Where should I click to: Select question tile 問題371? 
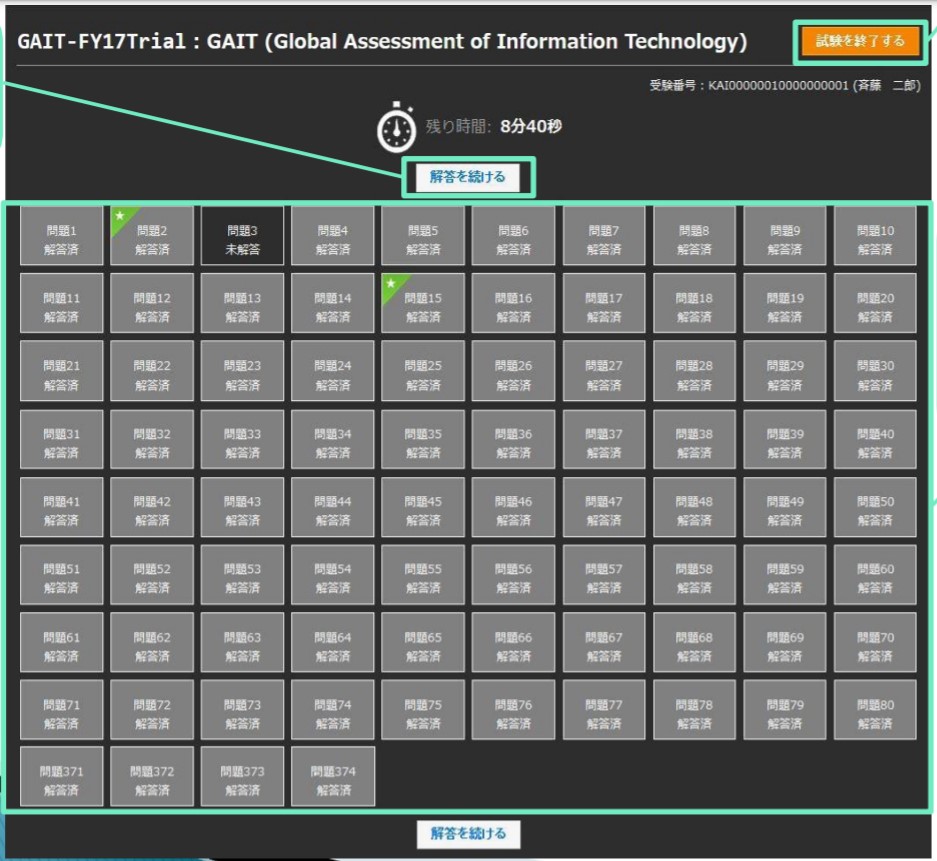[x=61, y=777]
